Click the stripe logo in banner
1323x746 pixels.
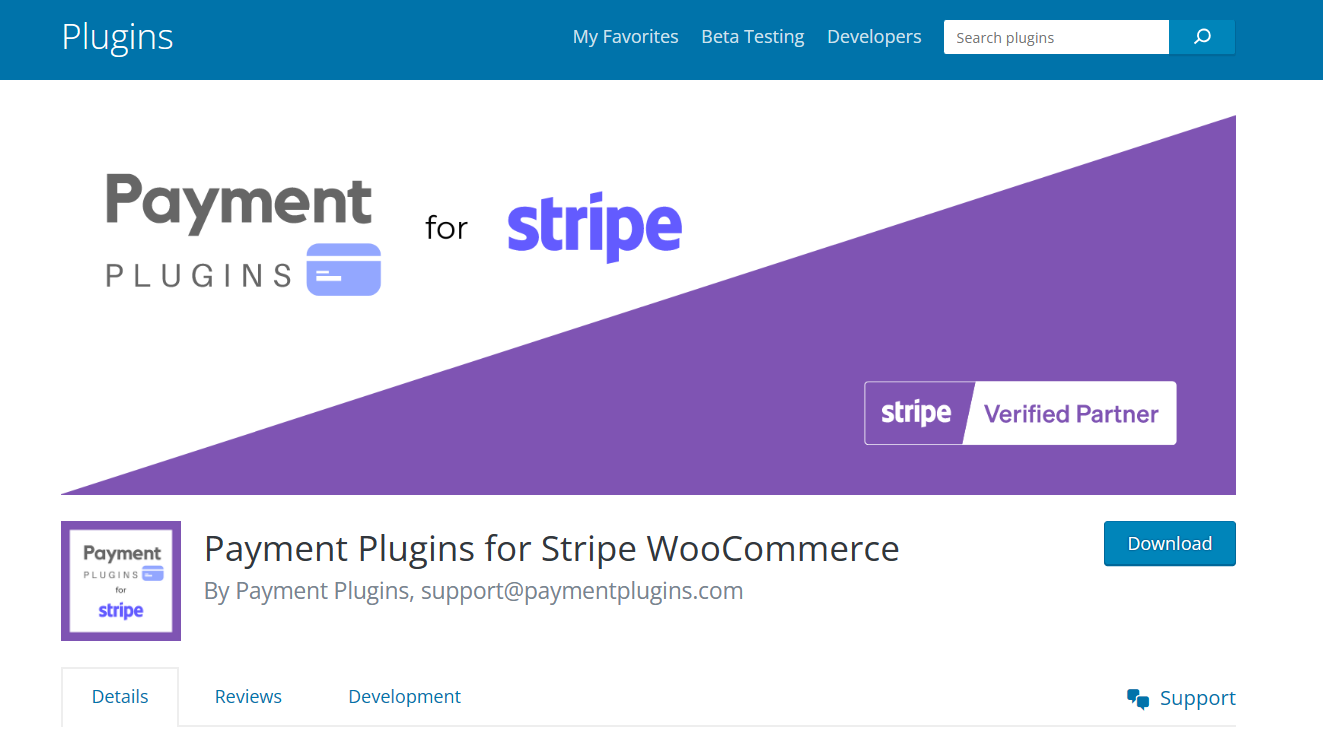(x=594, y=227)
